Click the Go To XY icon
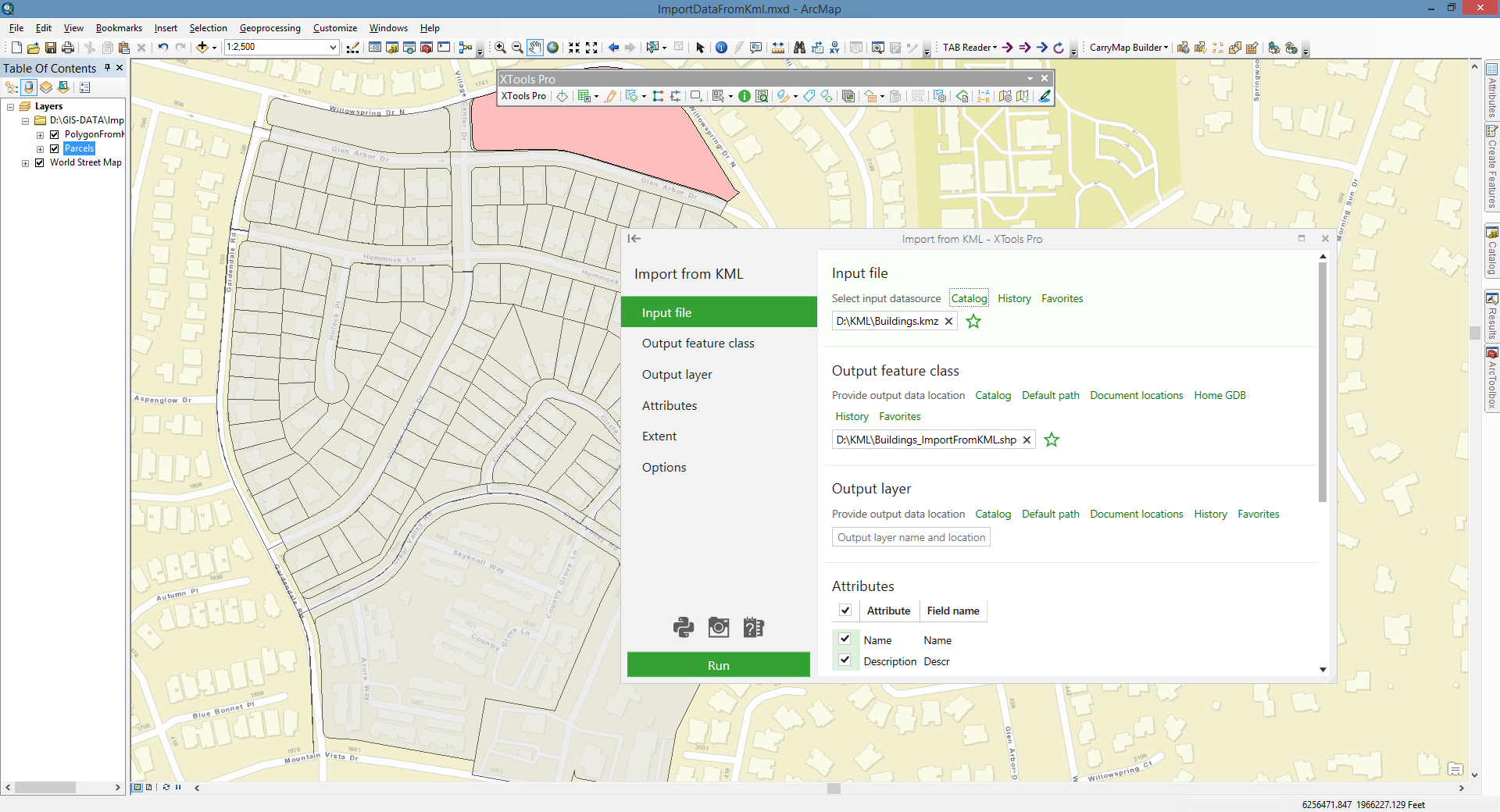1500x812 pixels. pyautogui.click(x=834, y=48)
